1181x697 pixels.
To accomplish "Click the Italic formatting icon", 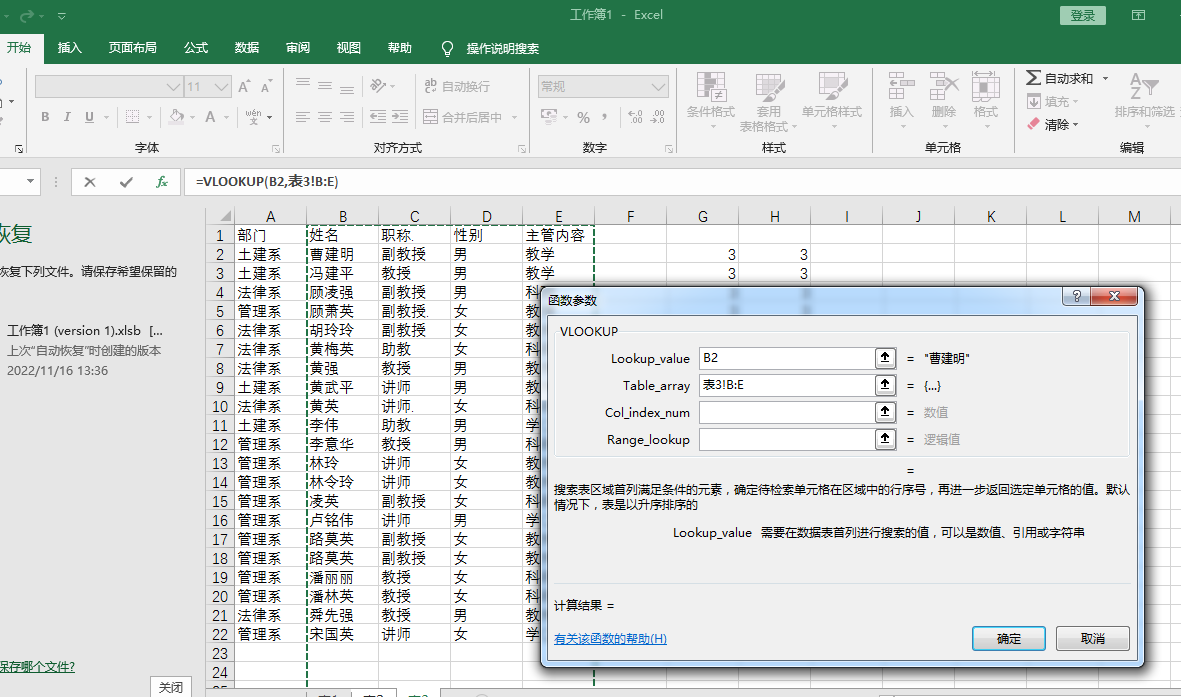I will pyautogui.click(x=67, y=117).
